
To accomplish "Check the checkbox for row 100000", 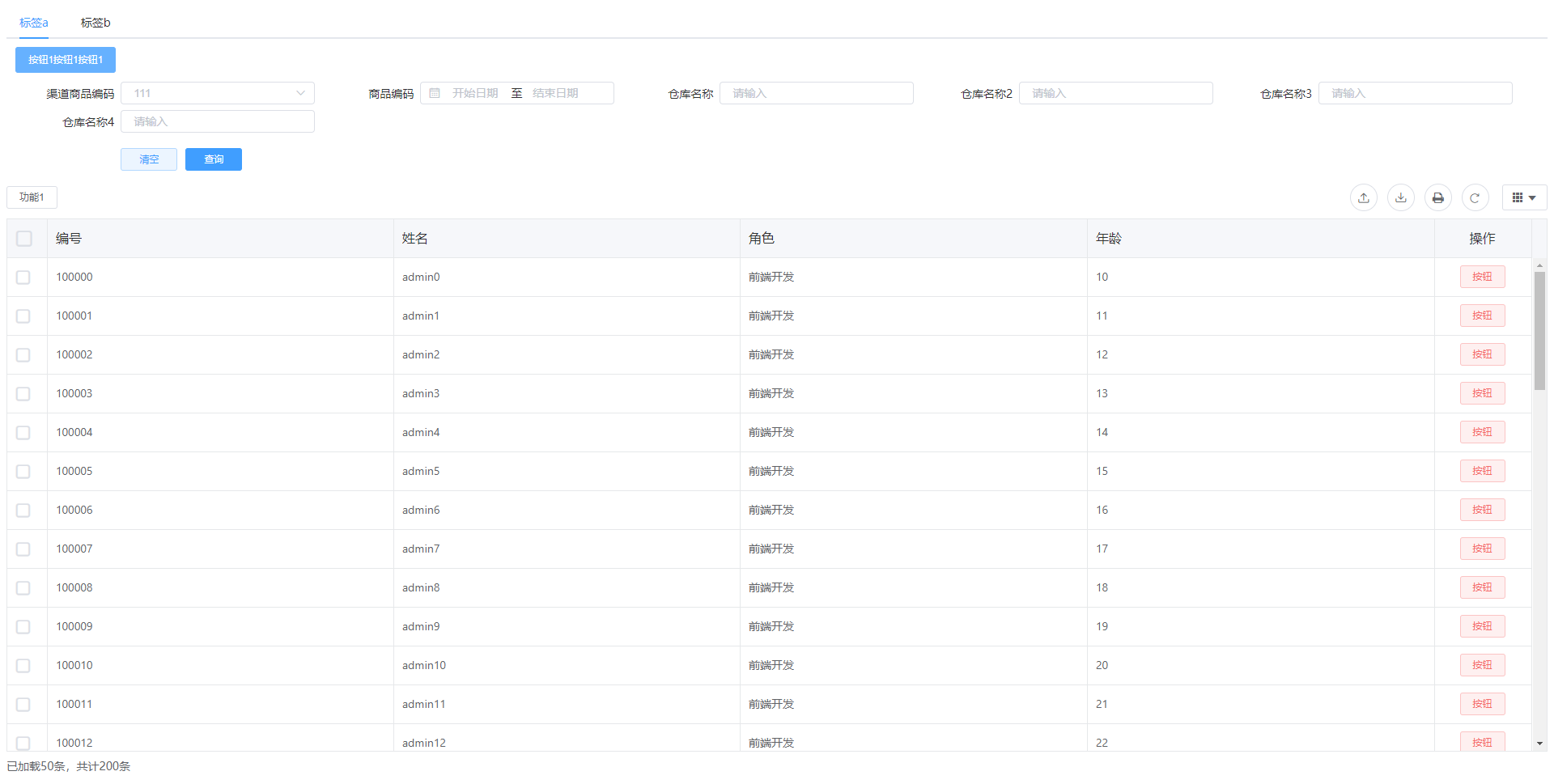I will point(23,278).
